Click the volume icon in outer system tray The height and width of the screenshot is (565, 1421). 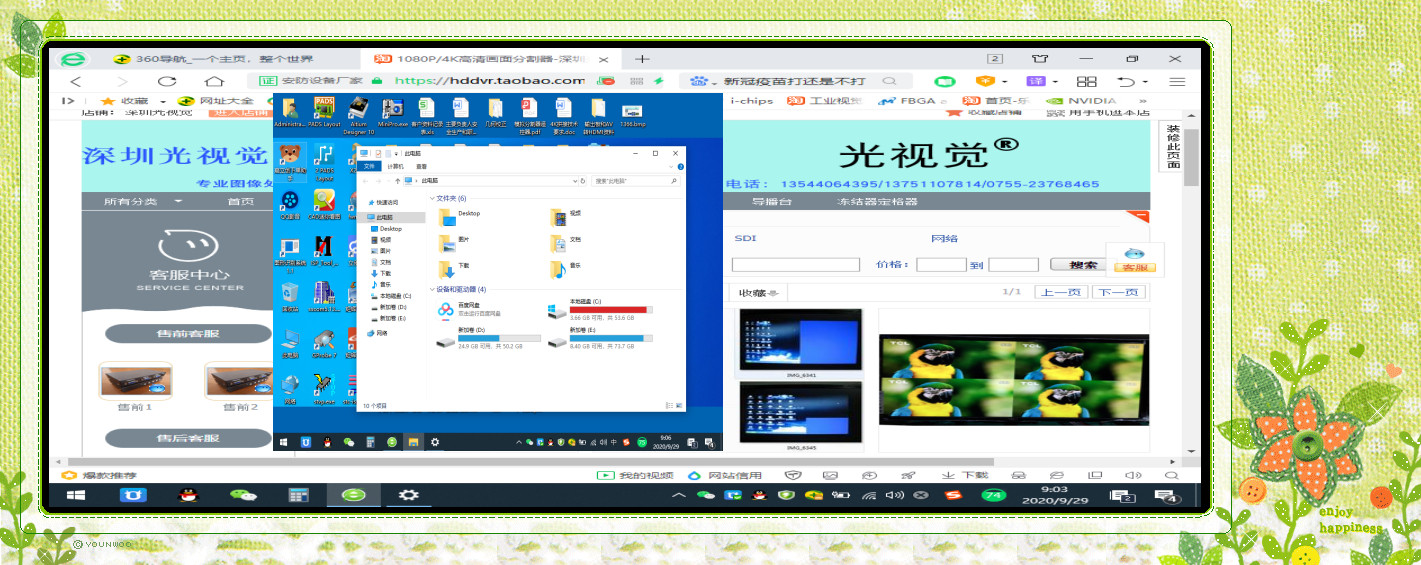pyautogui.click(x=894, y=495)
